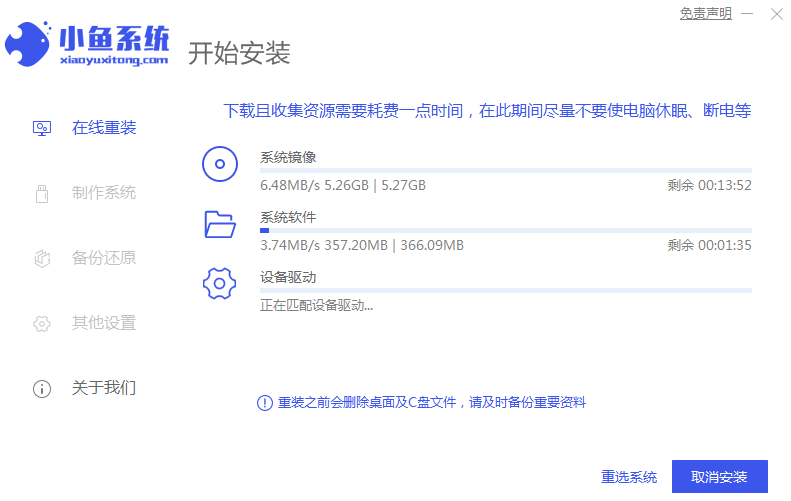Image resolution: width=791 pixels, height=501 pixels.
Task: Click the 关于我们 info circle icon
Action: [x=42, y=388]
